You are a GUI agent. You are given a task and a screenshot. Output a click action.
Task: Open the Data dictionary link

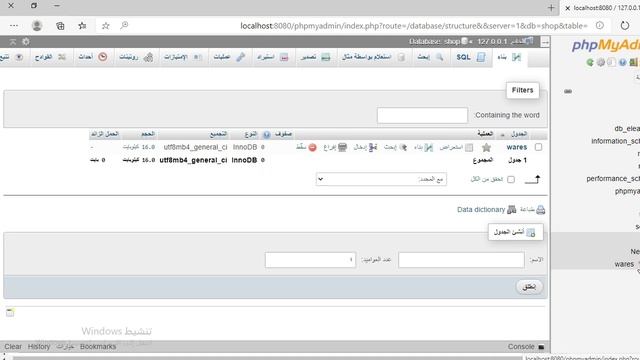click(481, 210)
